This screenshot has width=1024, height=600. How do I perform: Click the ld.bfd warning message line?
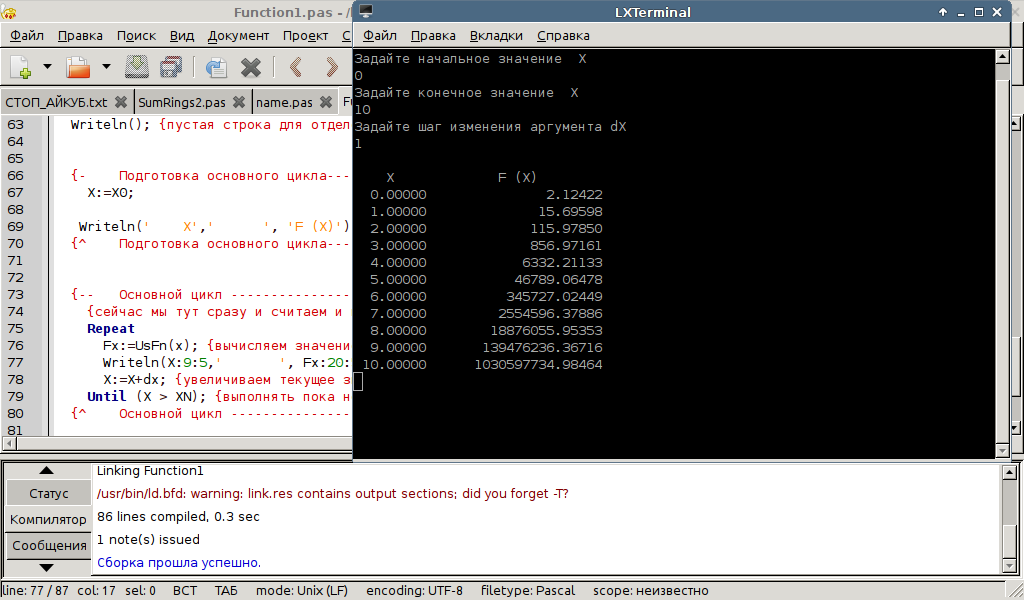[332, 494]
